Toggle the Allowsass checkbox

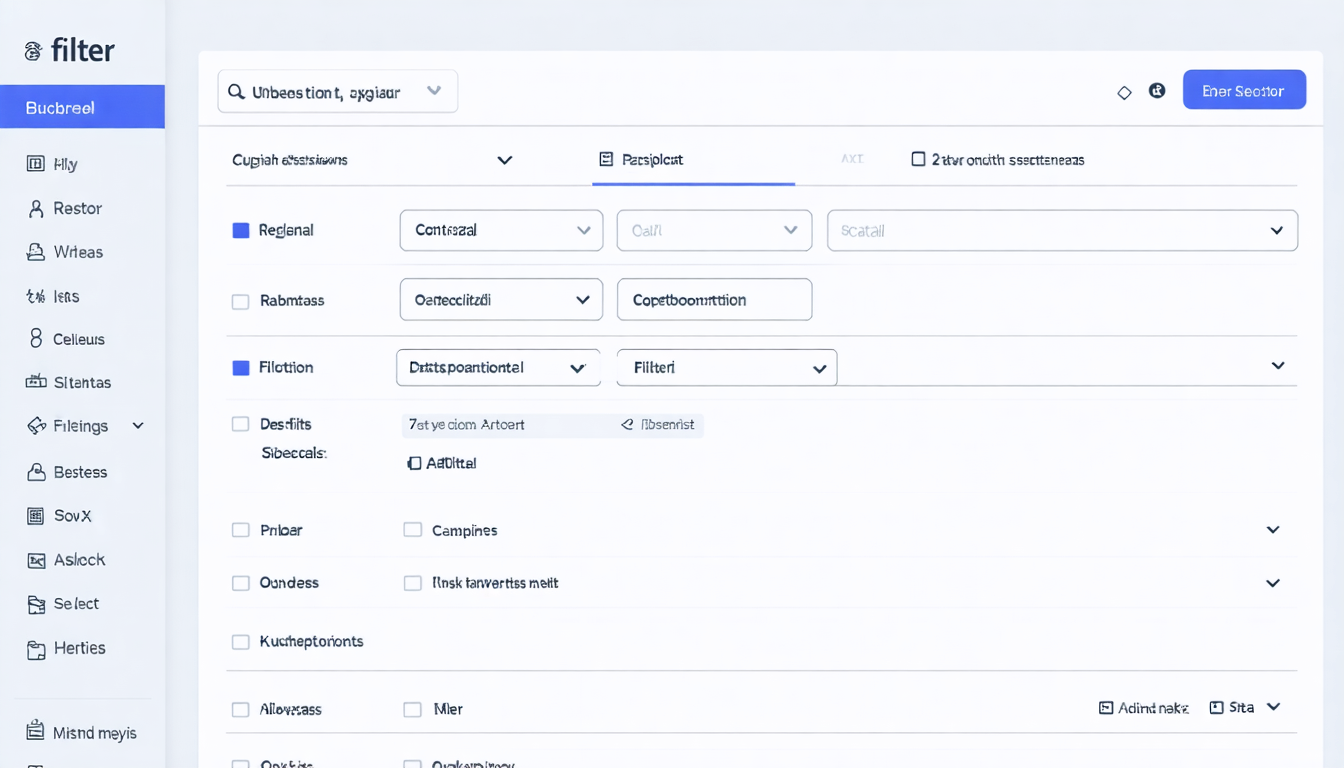240,710
